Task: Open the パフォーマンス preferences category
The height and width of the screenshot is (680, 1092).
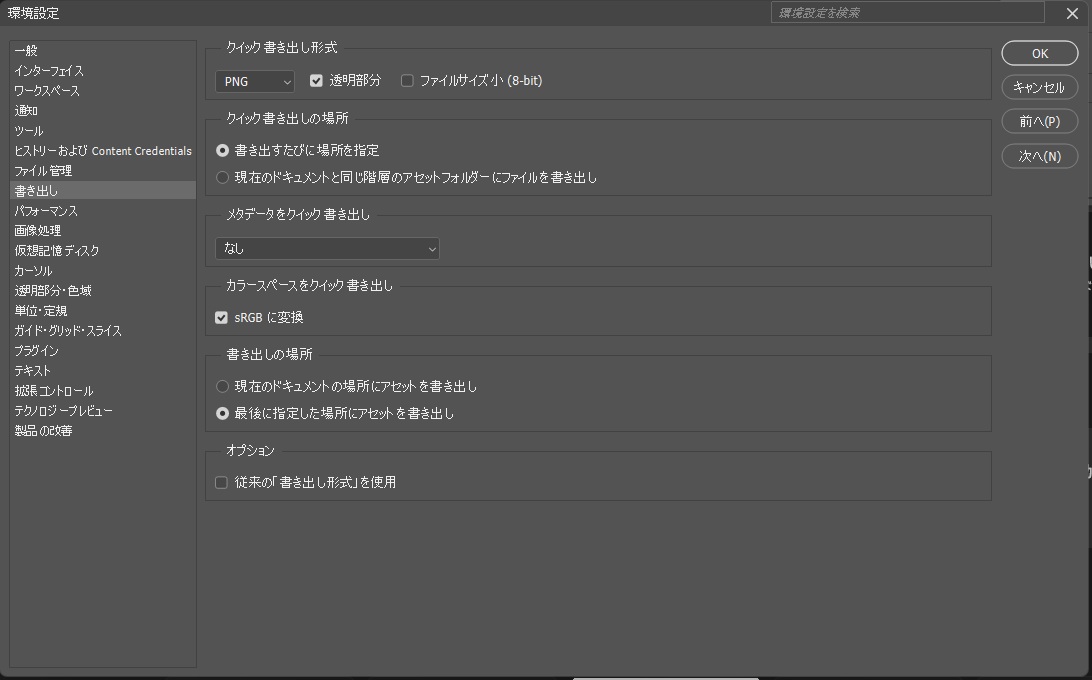Action: click(103, 211)
